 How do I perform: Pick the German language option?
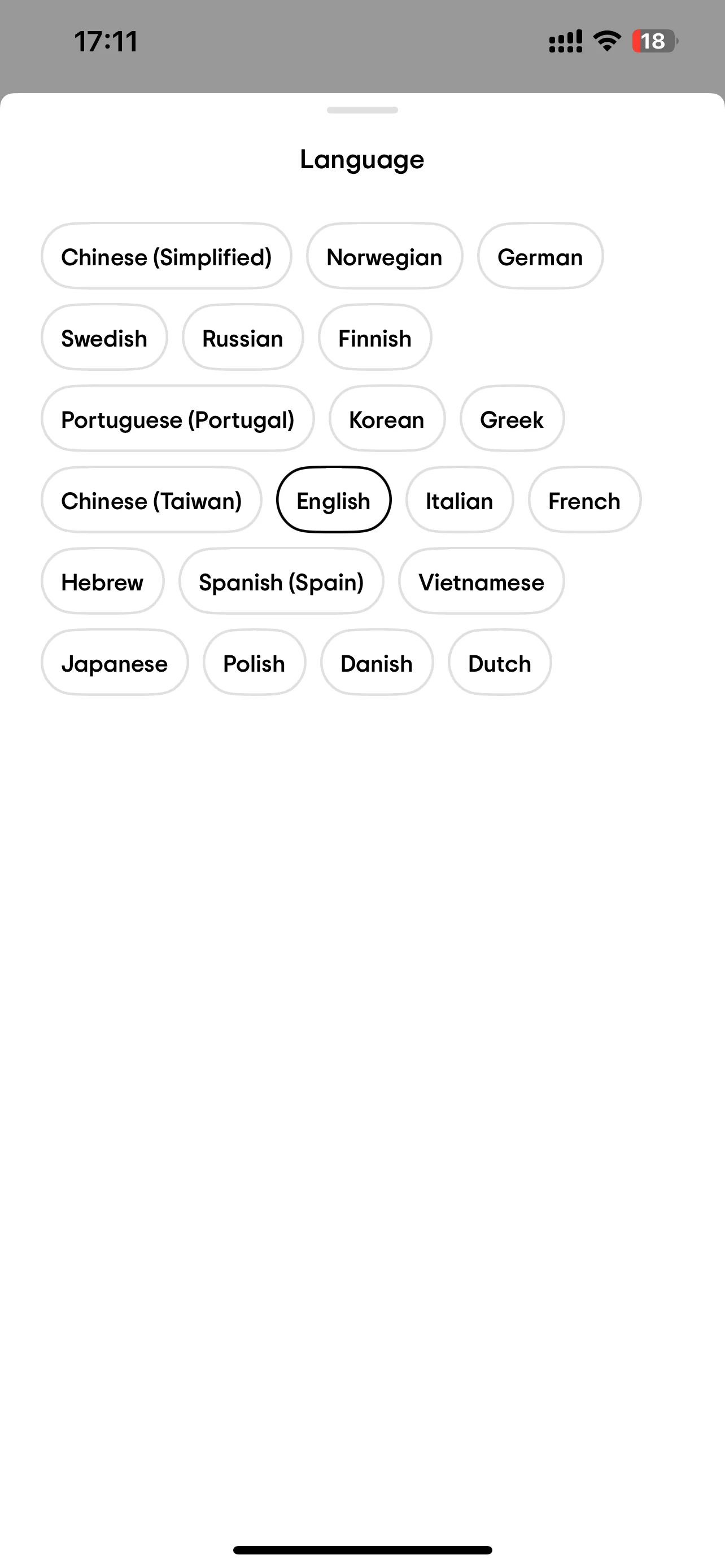click(x=540, y=256)
